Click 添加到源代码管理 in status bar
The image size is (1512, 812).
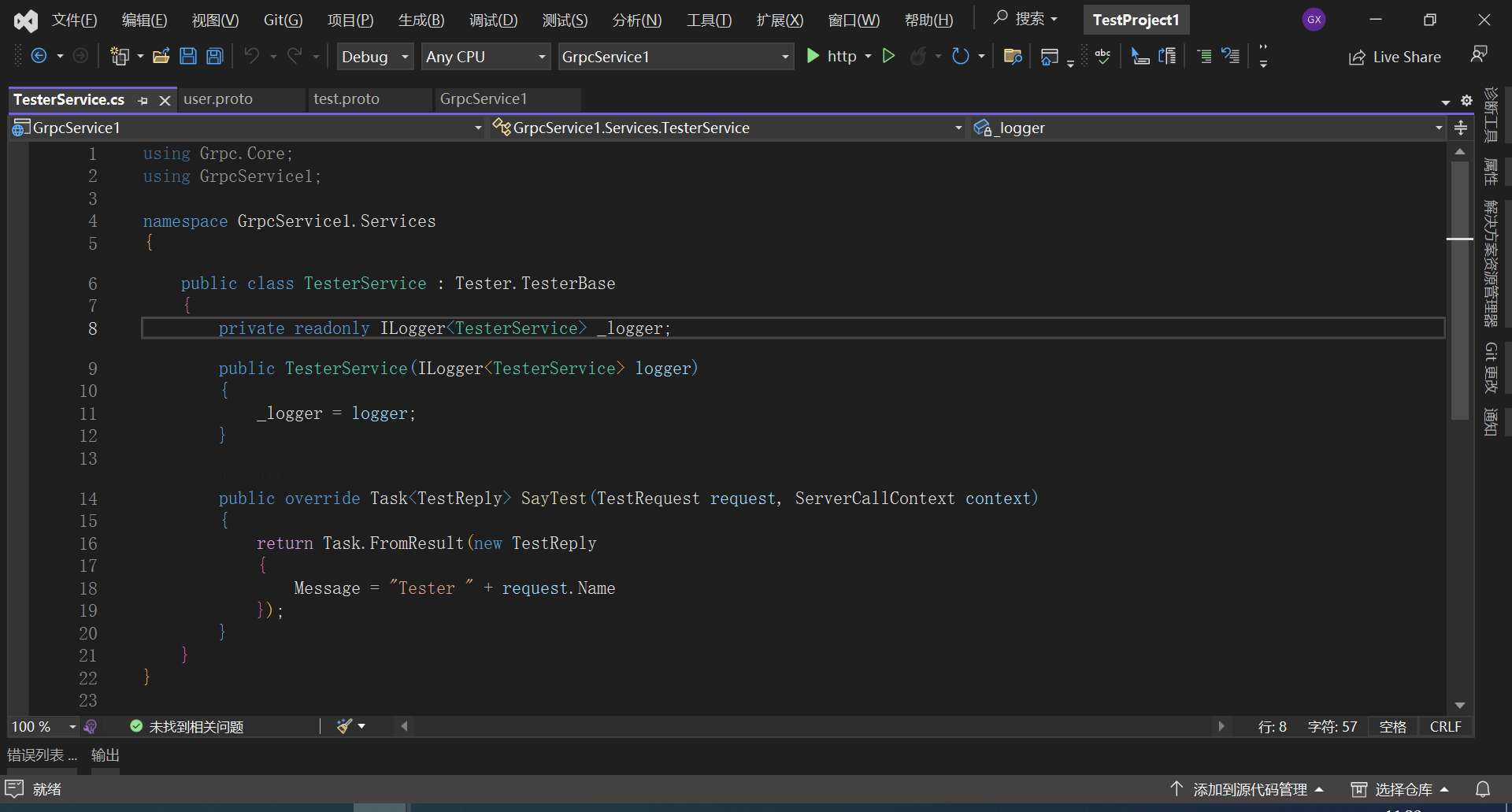(1249, 789)
